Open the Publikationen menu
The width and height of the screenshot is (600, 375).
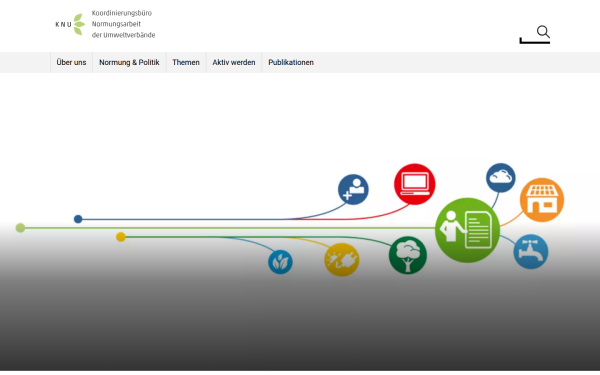pyautogui.click(x=291, y=62)
